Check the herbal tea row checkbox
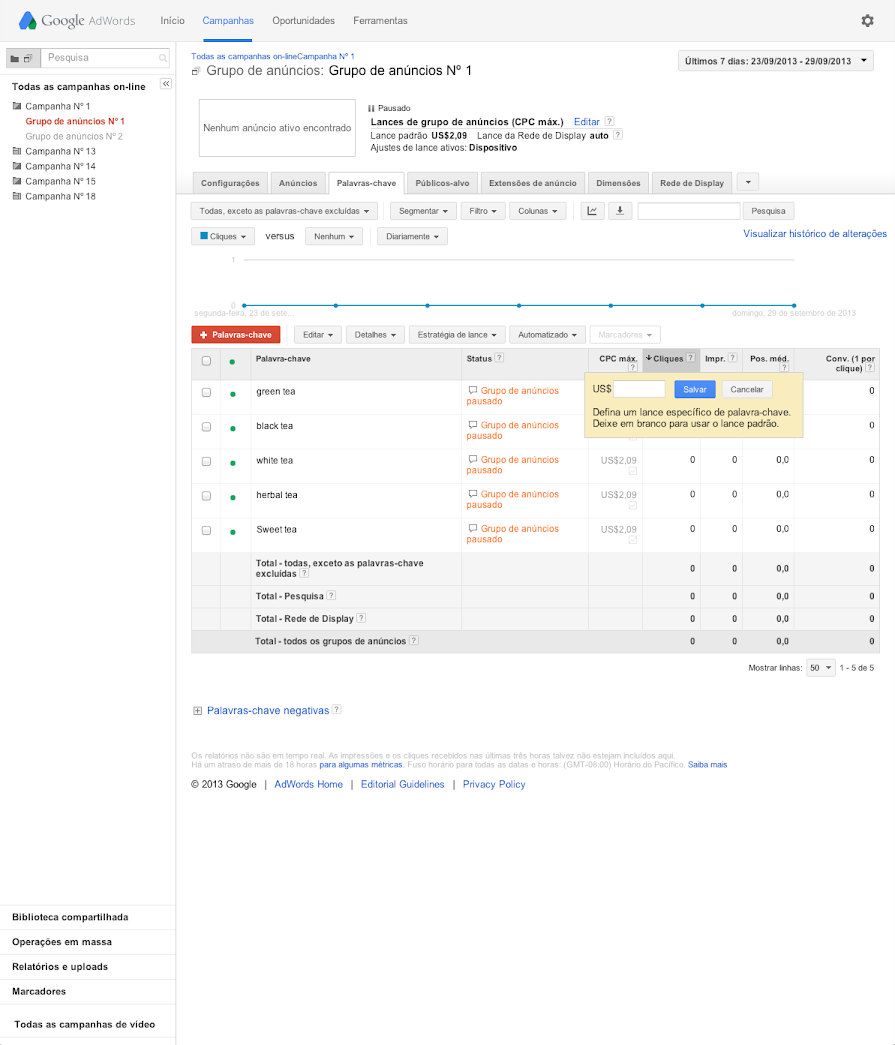 [x=207, y=496]
